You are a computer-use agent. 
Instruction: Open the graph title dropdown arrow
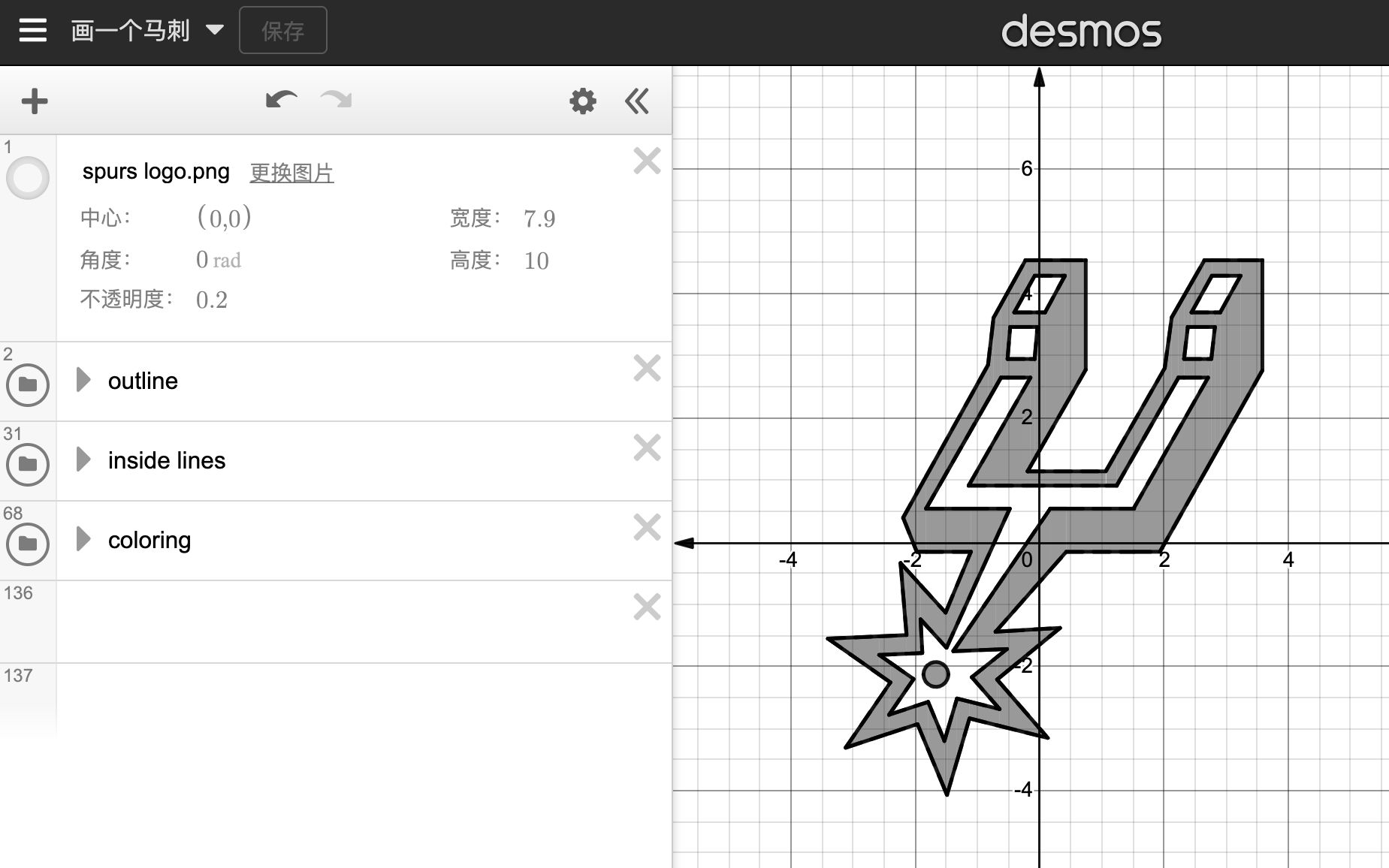pyautogui.click(x=215, y=30)
